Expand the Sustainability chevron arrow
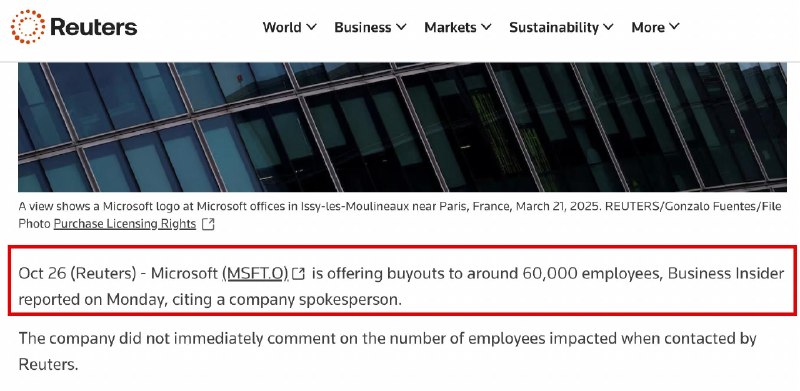 point(608,27)
